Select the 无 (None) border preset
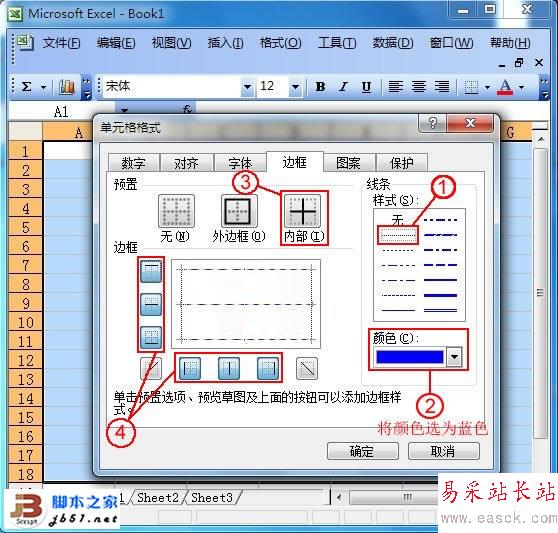The width and height of the screenshot is (558, 533). click(176, 211)
